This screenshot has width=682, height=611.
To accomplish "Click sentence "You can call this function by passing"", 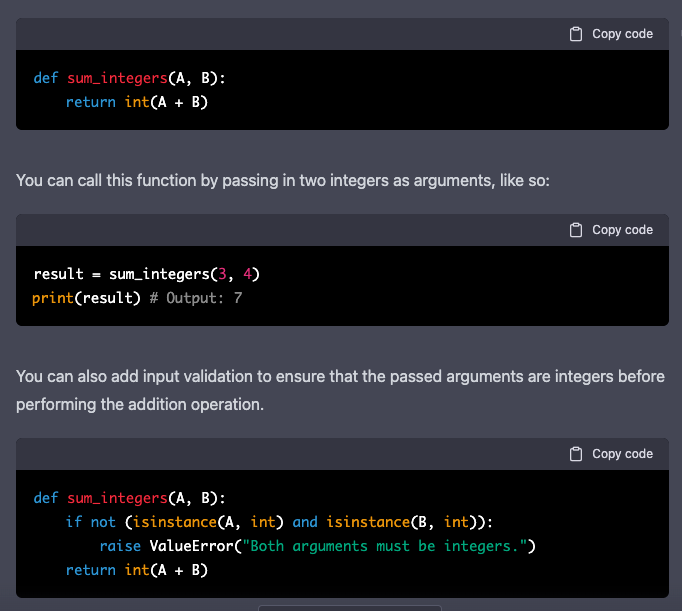I will click(283, 180).
